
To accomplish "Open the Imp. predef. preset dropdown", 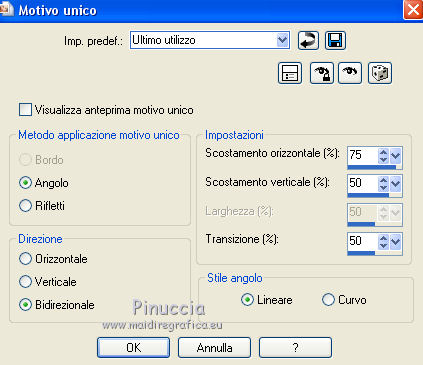I will click(282, 40).
